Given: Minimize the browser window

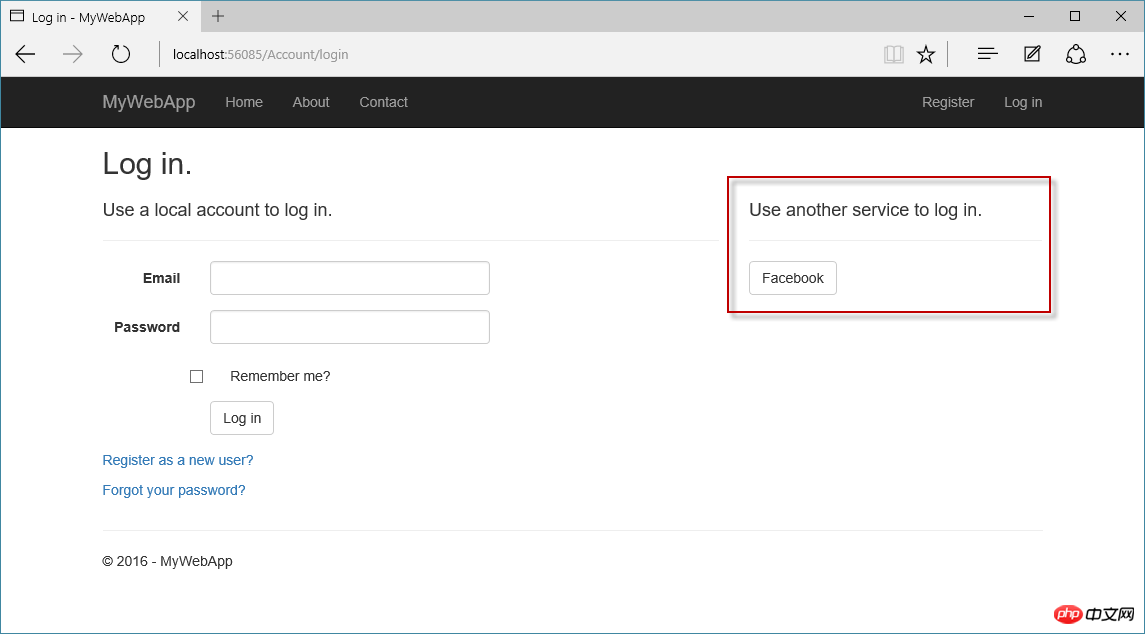Looking at the screenshot, I should 1030,16.
